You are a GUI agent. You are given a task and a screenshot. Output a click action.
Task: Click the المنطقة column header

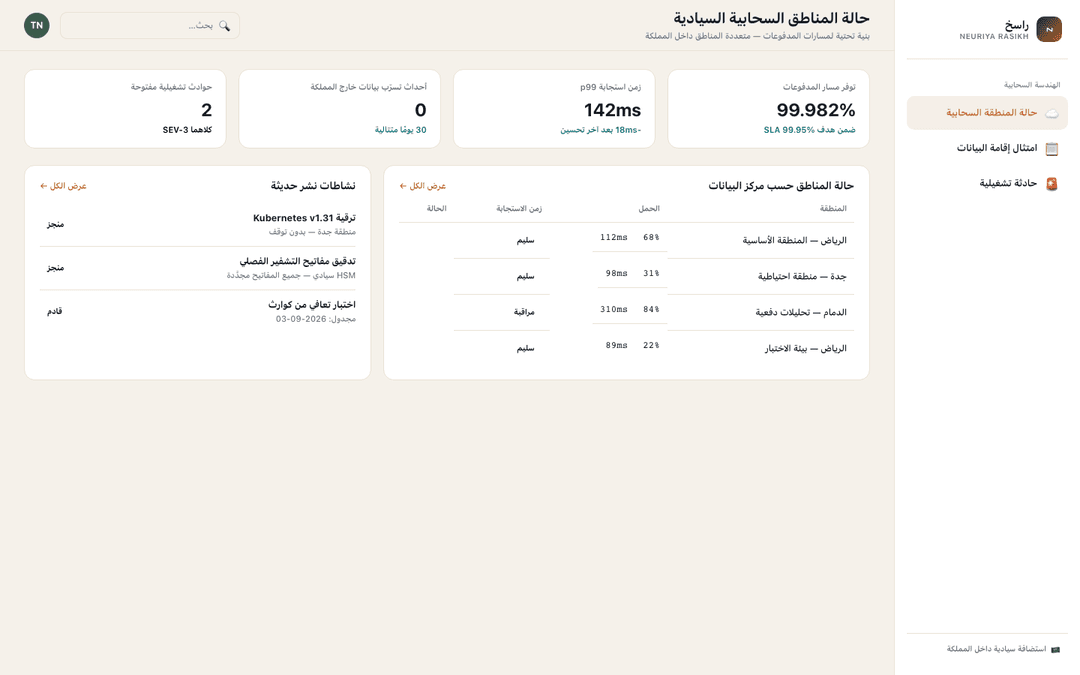pos(833,208)
